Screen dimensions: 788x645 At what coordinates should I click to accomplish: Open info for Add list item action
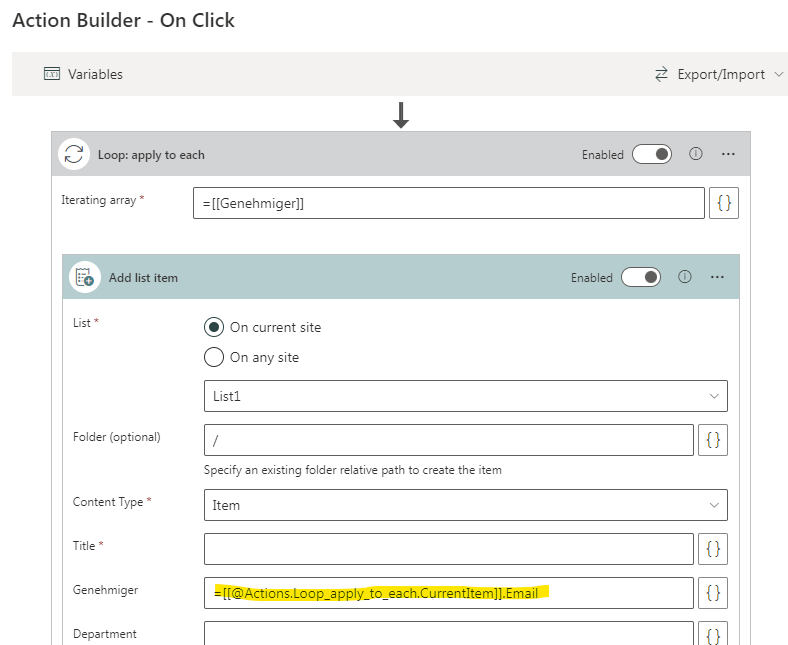685,277
